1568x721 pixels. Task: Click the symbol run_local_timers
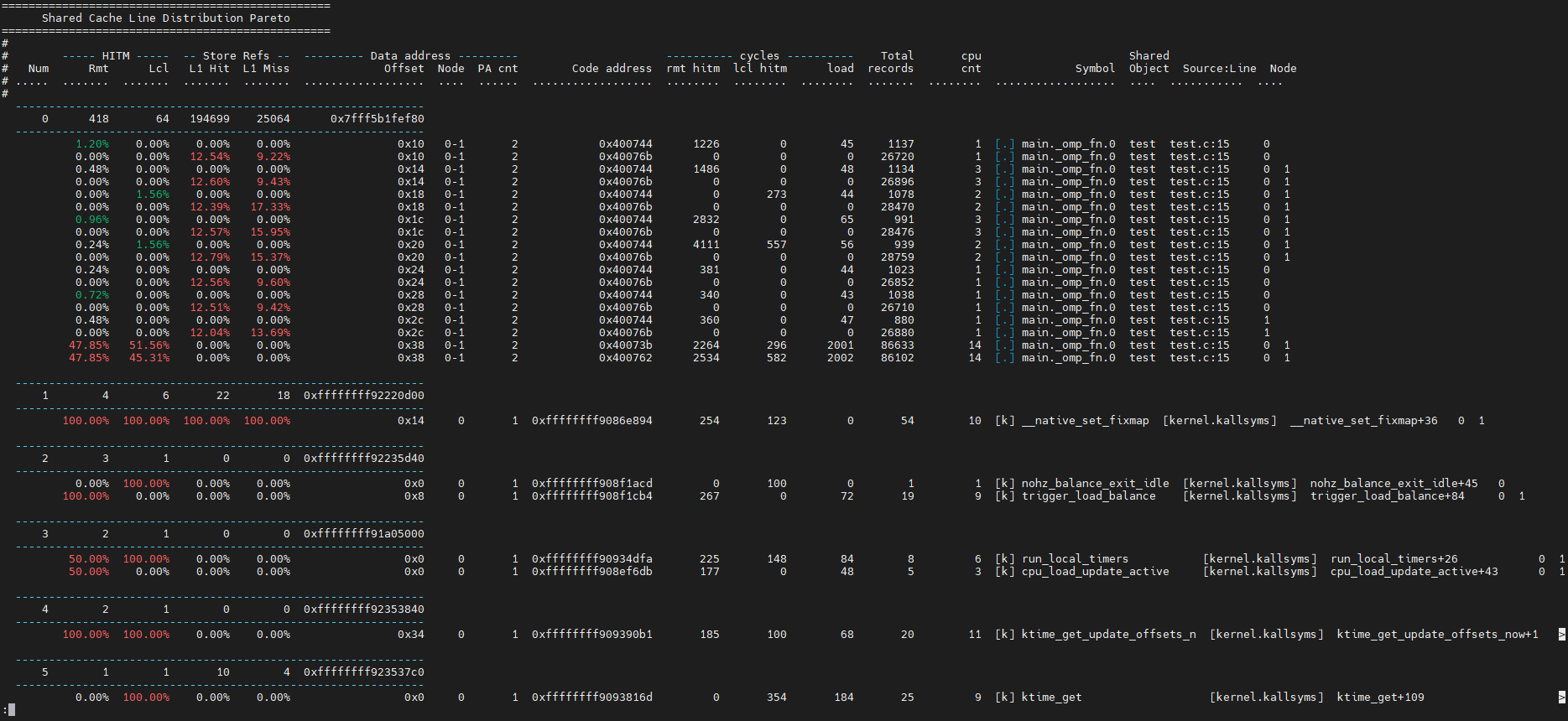click(x=1076, y=559)
